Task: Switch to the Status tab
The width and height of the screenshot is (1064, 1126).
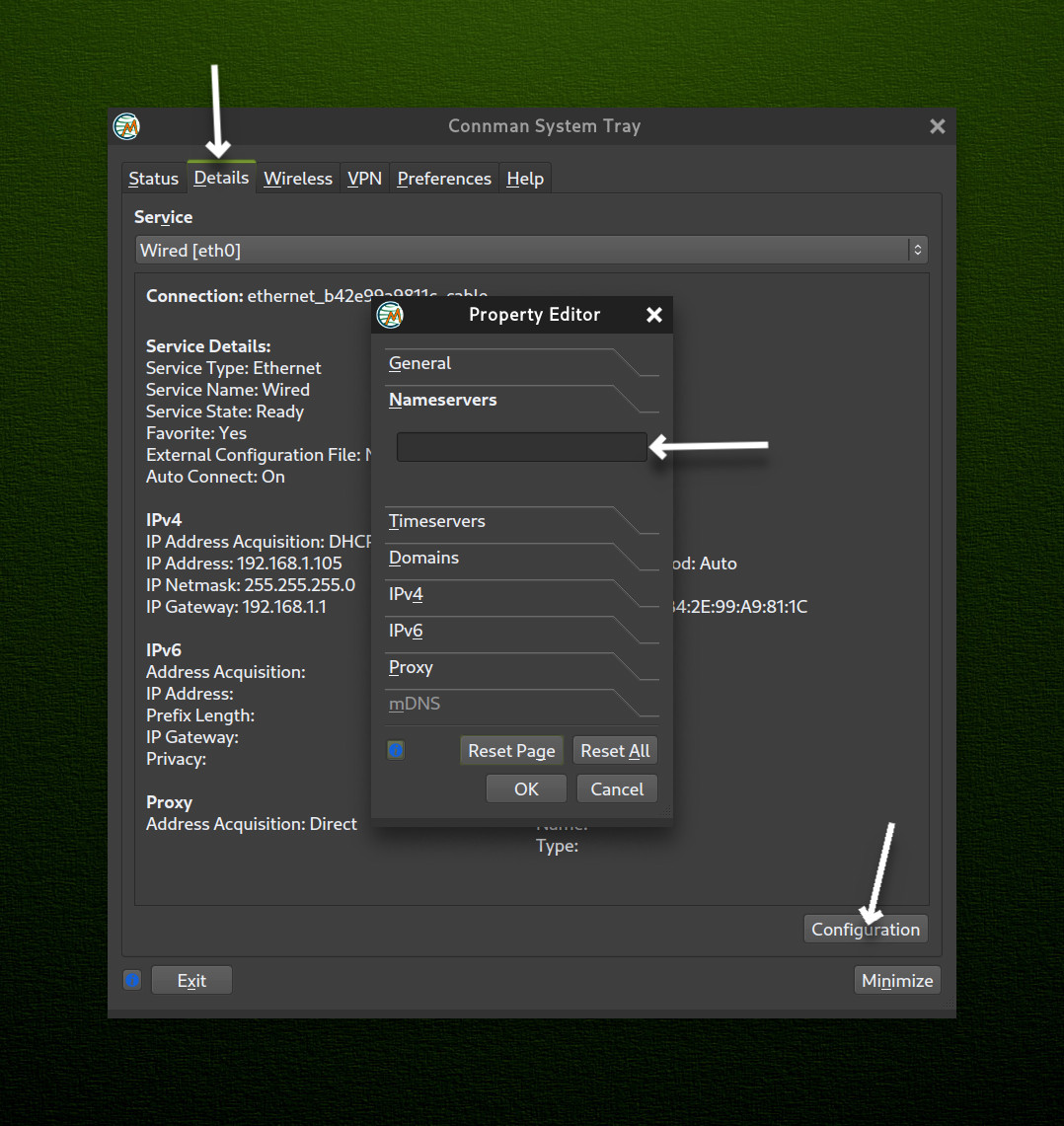Action: pos(153,178)
